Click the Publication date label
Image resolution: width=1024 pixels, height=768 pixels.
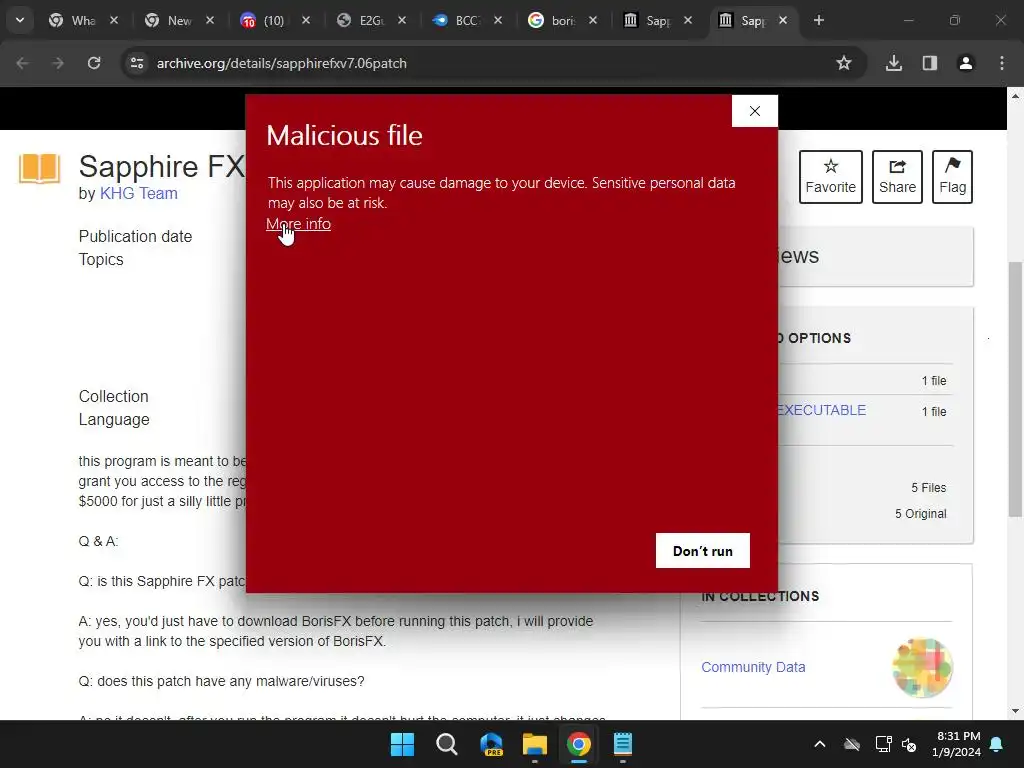pos(135,236)
